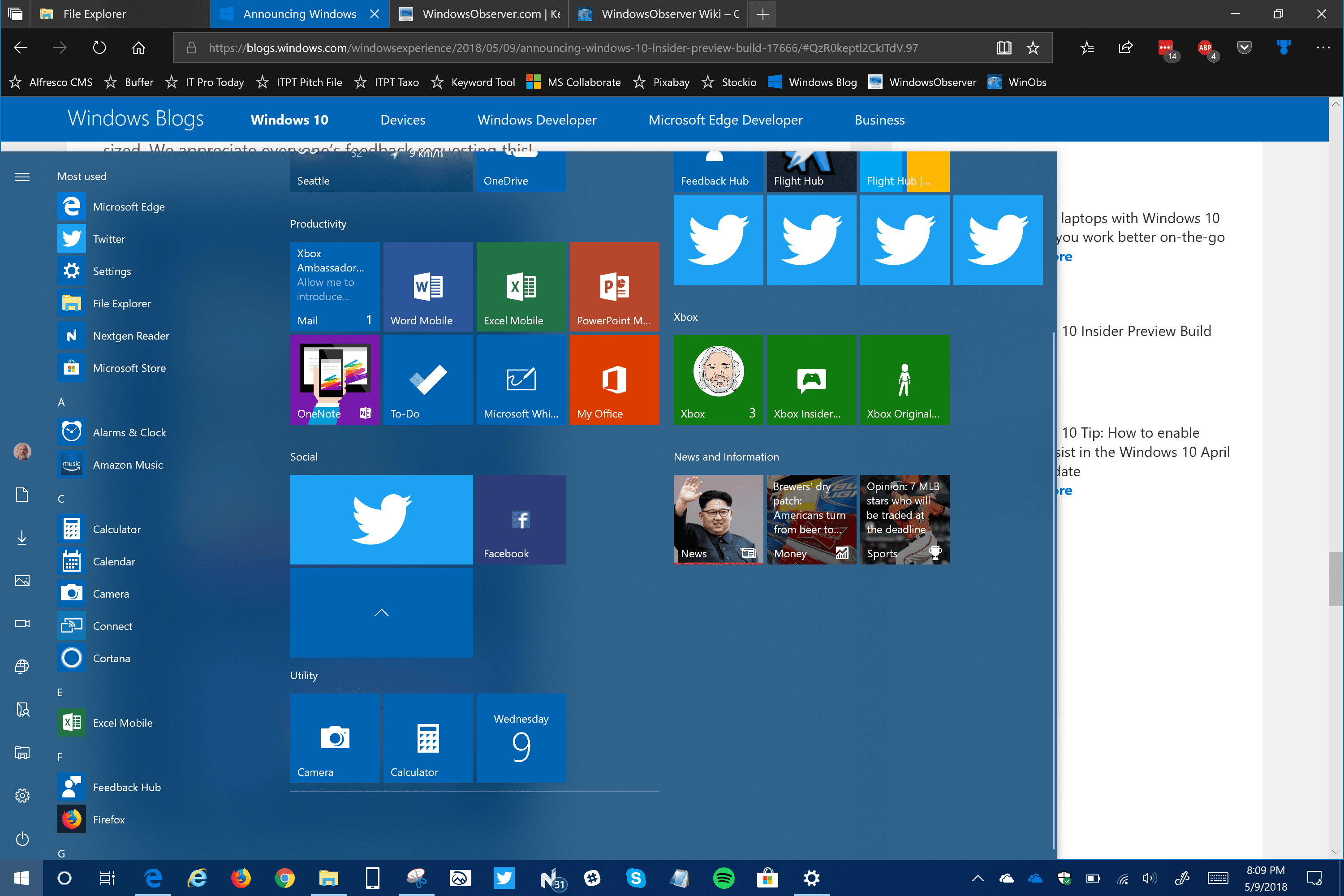This screenshot has width=1344, height=896.
Task: Toggle Reading view in address bar
Action: tap(1004, 48)
